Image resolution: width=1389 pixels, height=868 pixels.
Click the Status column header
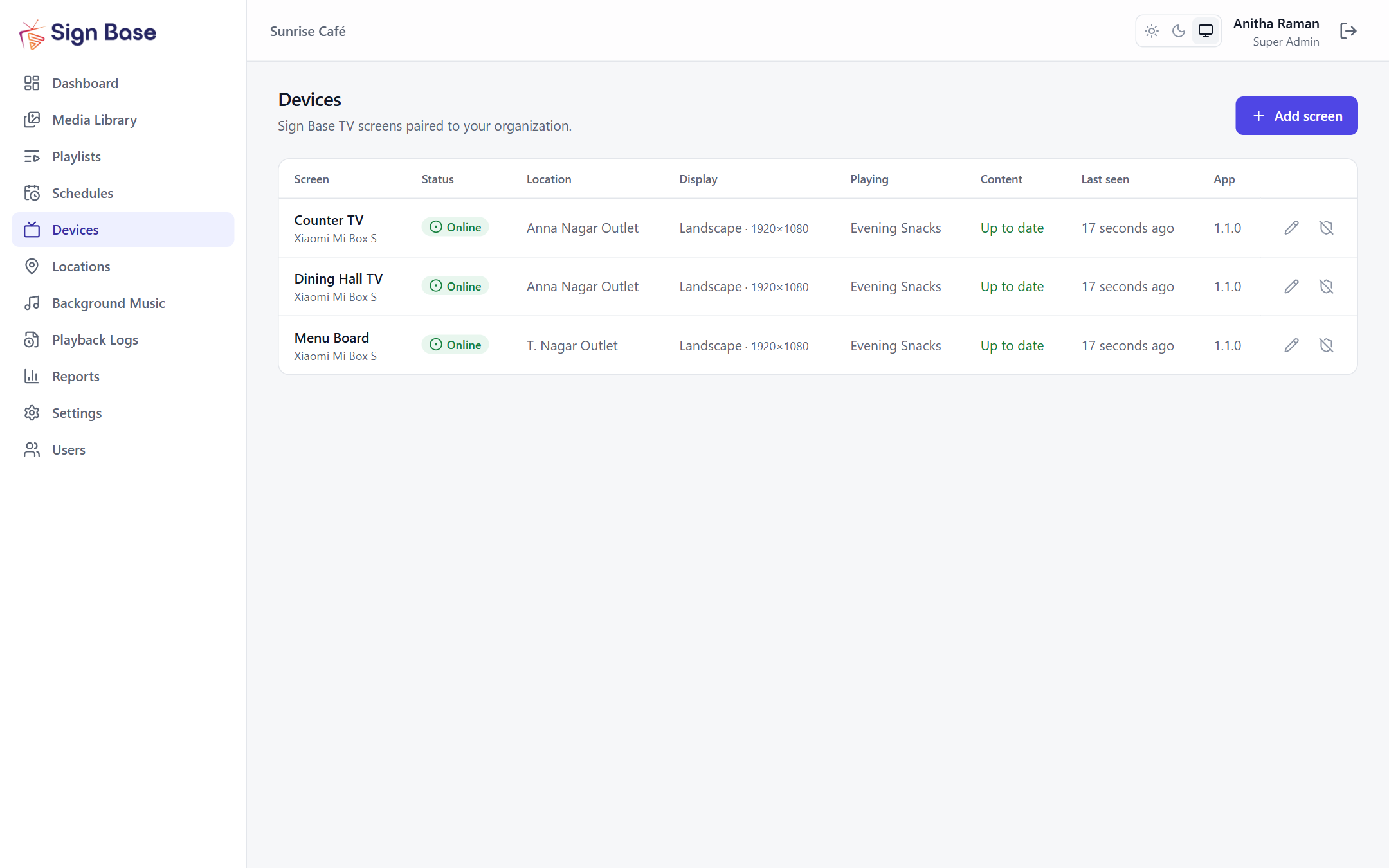(x=437, y=179)
